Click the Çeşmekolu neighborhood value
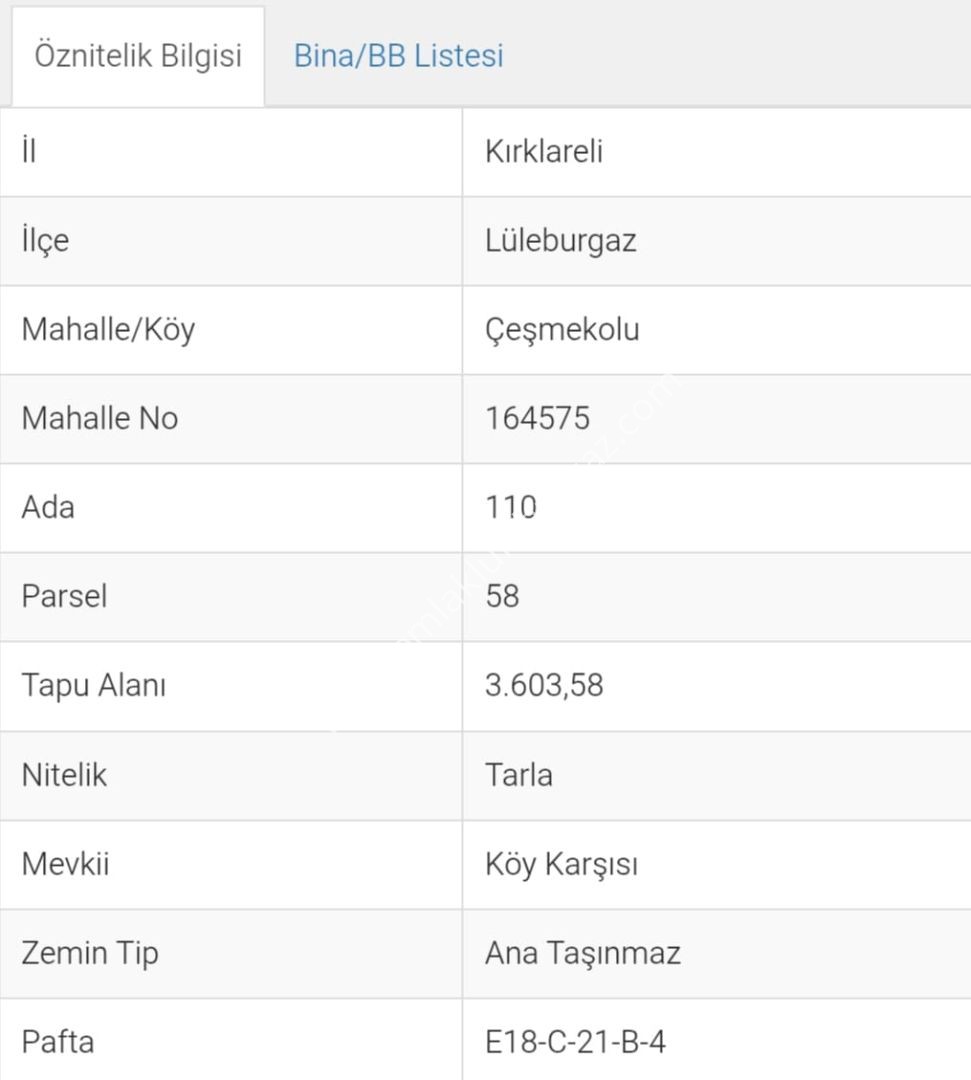The width and height of the screenshot is (971, 1080). [561, 329]
